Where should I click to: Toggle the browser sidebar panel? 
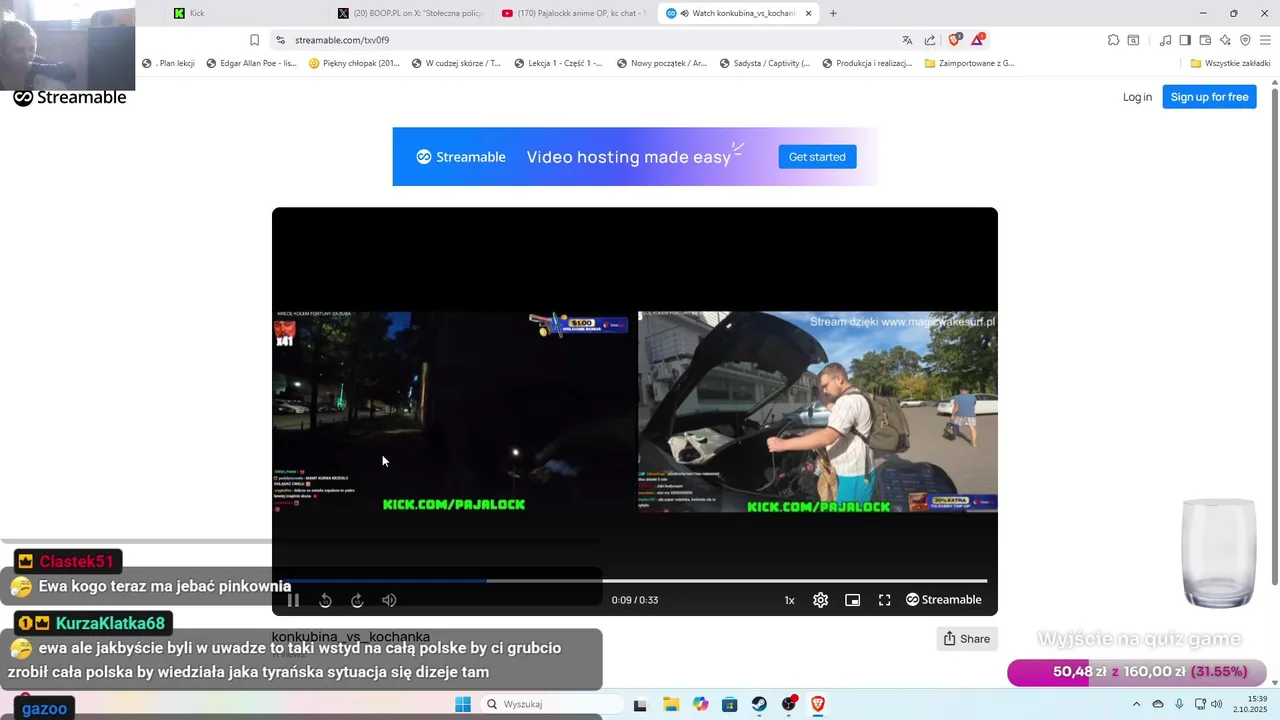(1185, 40)
